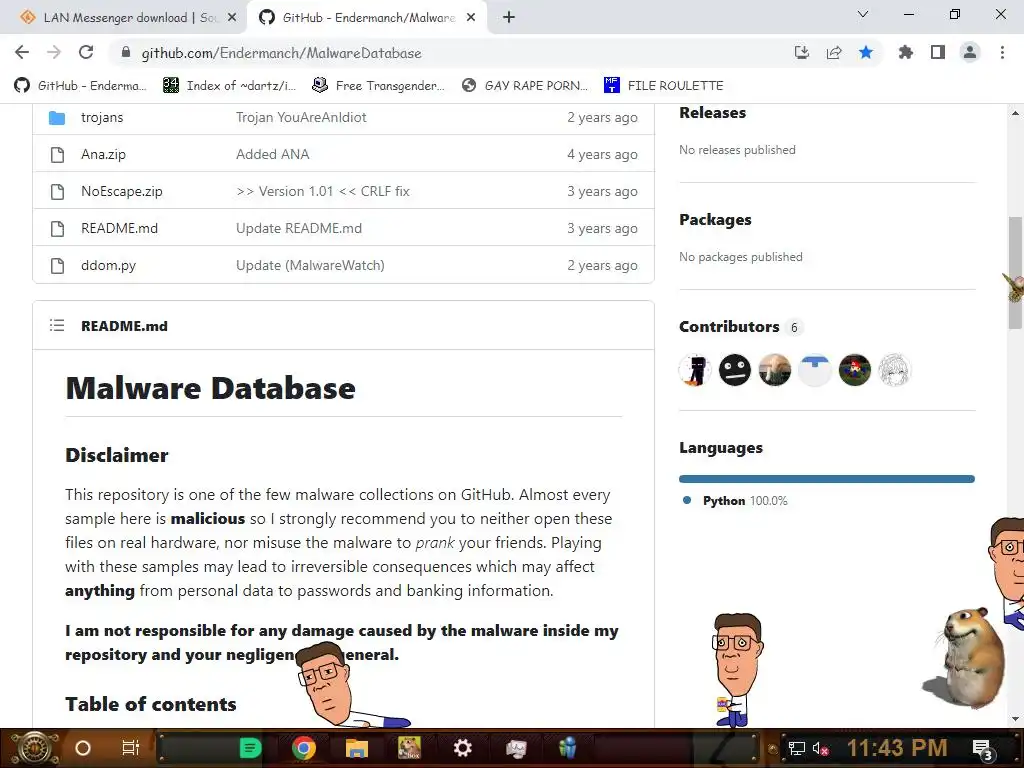Open File Explorer from taskbar

coord(357,748)
